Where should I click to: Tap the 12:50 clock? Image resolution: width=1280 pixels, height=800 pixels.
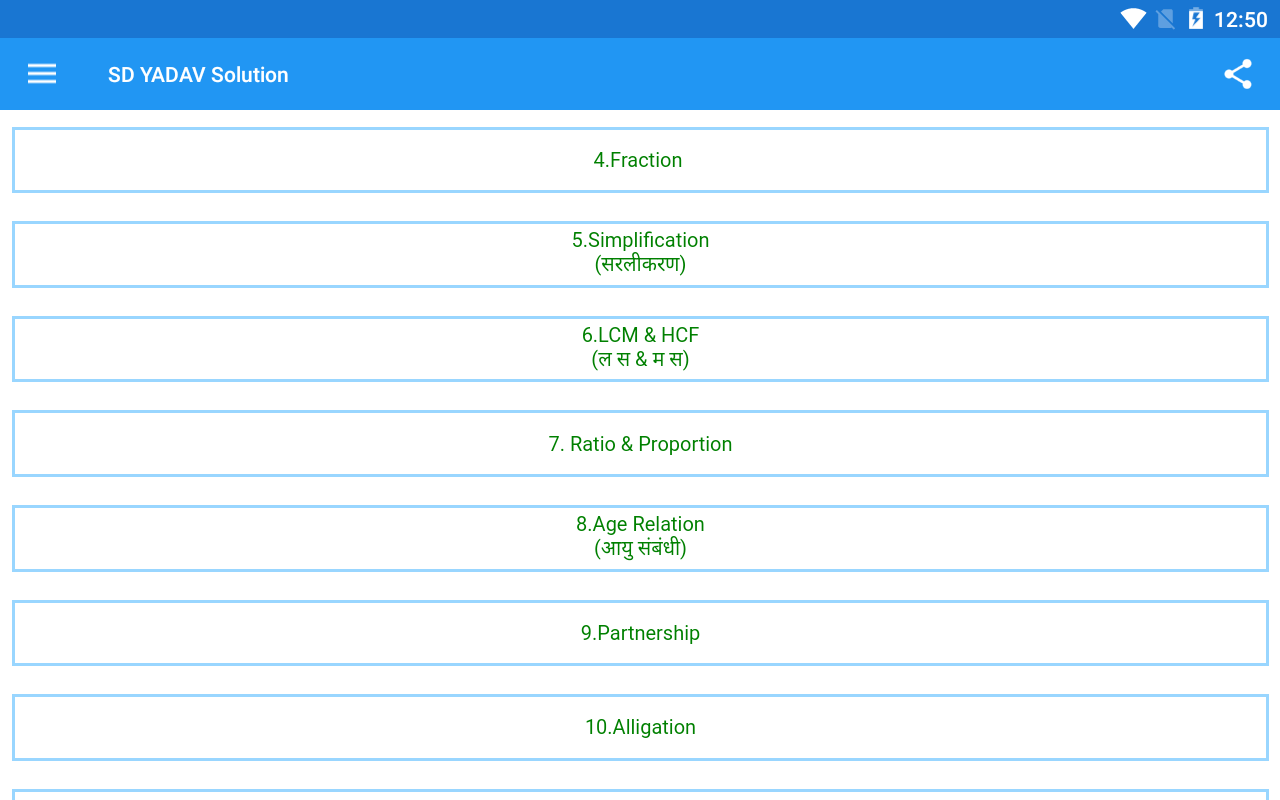click(1241, 20)
